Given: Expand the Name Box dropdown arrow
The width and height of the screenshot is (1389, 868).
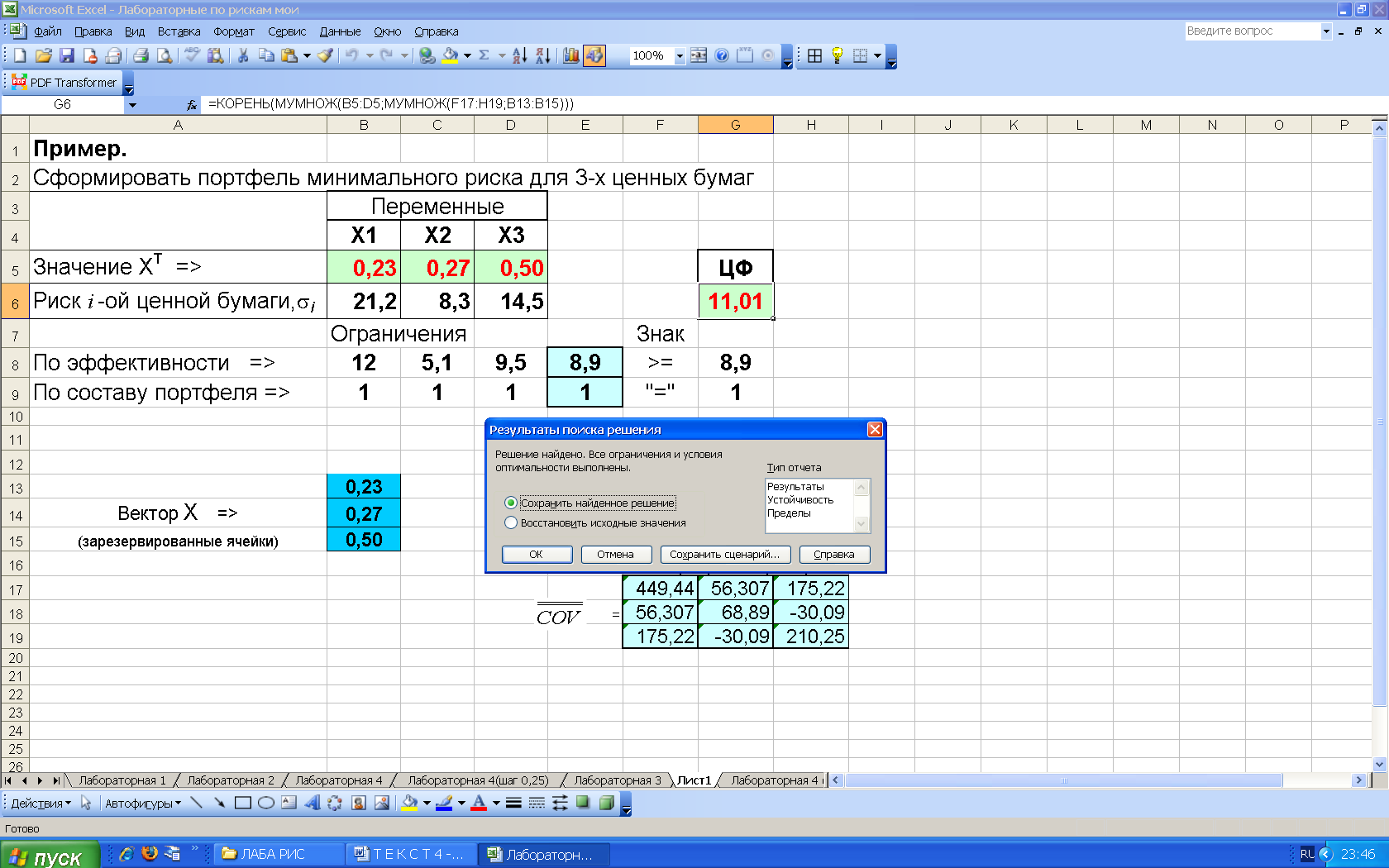Looking at the screenshot, I should (x=131, y=105).
